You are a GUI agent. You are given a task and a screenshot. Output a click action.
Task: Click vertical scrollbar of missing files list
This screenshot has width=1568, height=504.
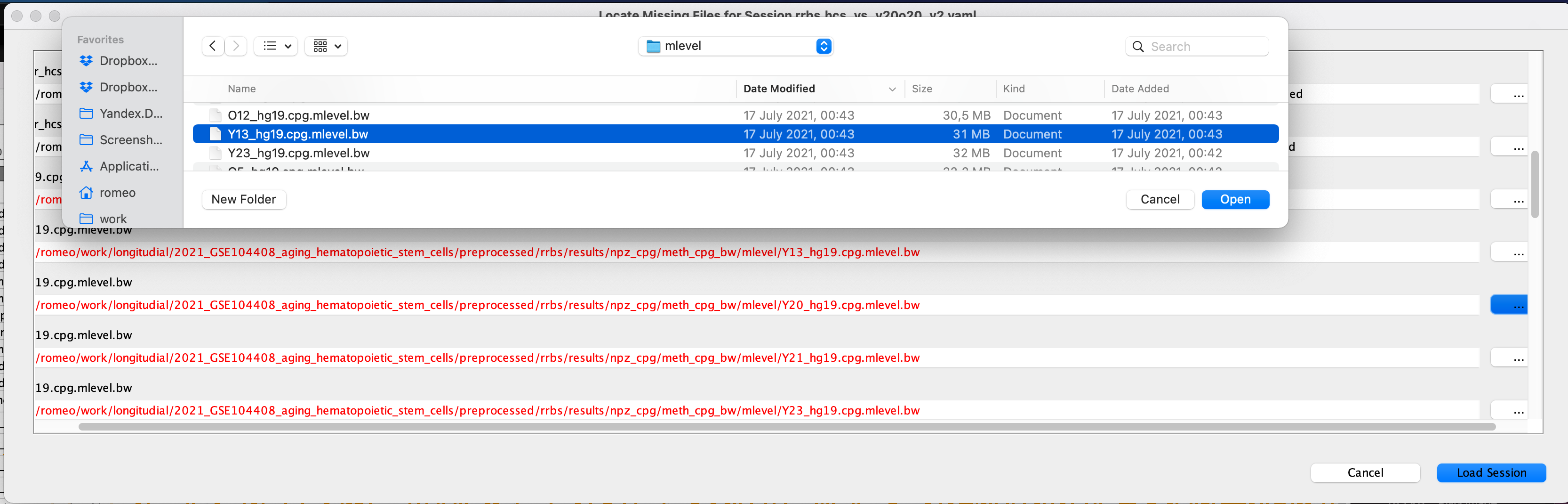click(x=1535, y=184)
